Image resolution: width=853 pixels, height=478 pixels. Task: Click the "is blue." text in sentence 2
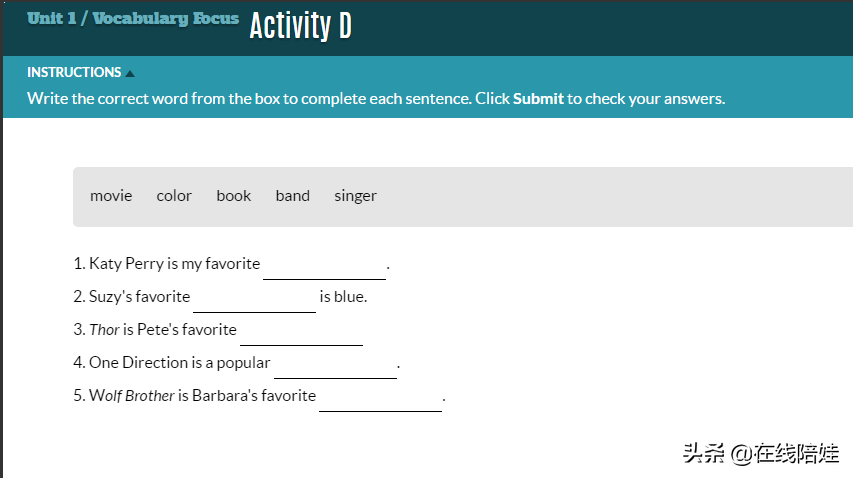pyautogui.click(x=344, y=297)
